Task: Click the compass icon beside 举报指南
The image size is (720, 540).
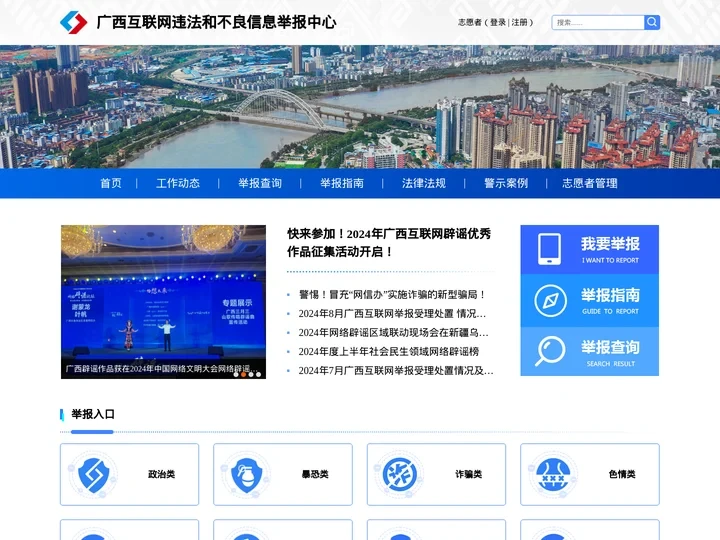Action: click(x=550, y=301)
